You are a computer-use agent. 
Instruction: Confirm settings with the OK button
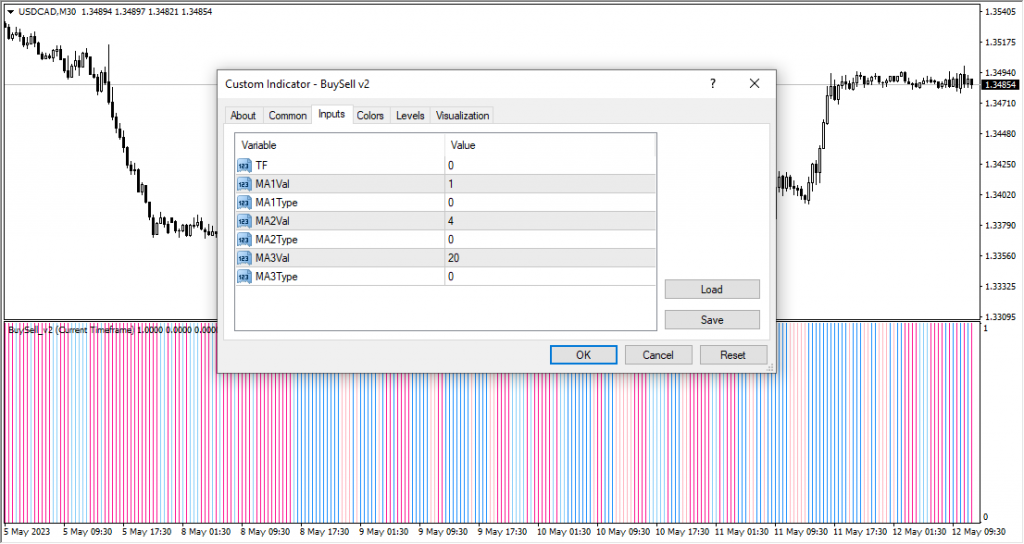coord(583,355)
